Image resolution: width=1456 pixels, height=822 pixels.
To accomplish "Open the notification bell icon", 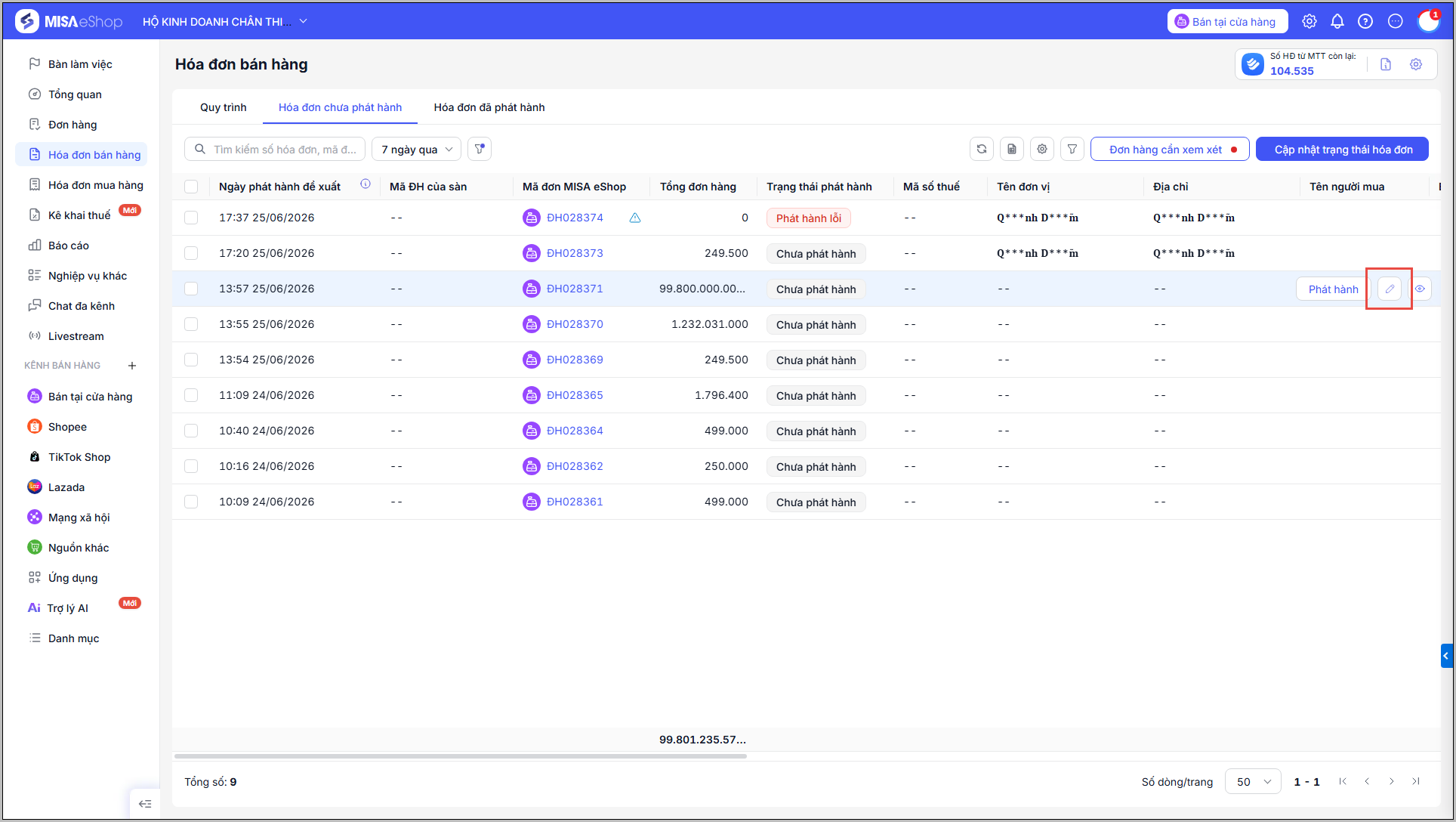I will [x=1337, y=21].
